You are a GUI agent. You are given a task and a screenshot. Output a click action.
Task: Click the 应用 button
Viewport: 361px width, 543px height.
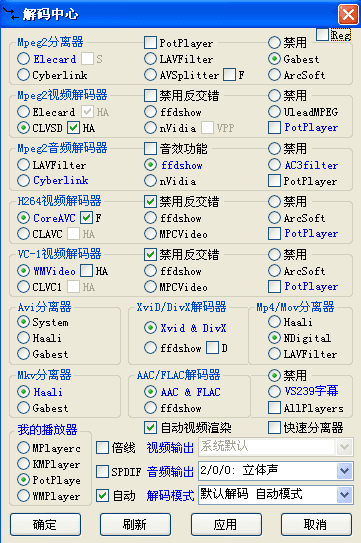click(226, 525)
